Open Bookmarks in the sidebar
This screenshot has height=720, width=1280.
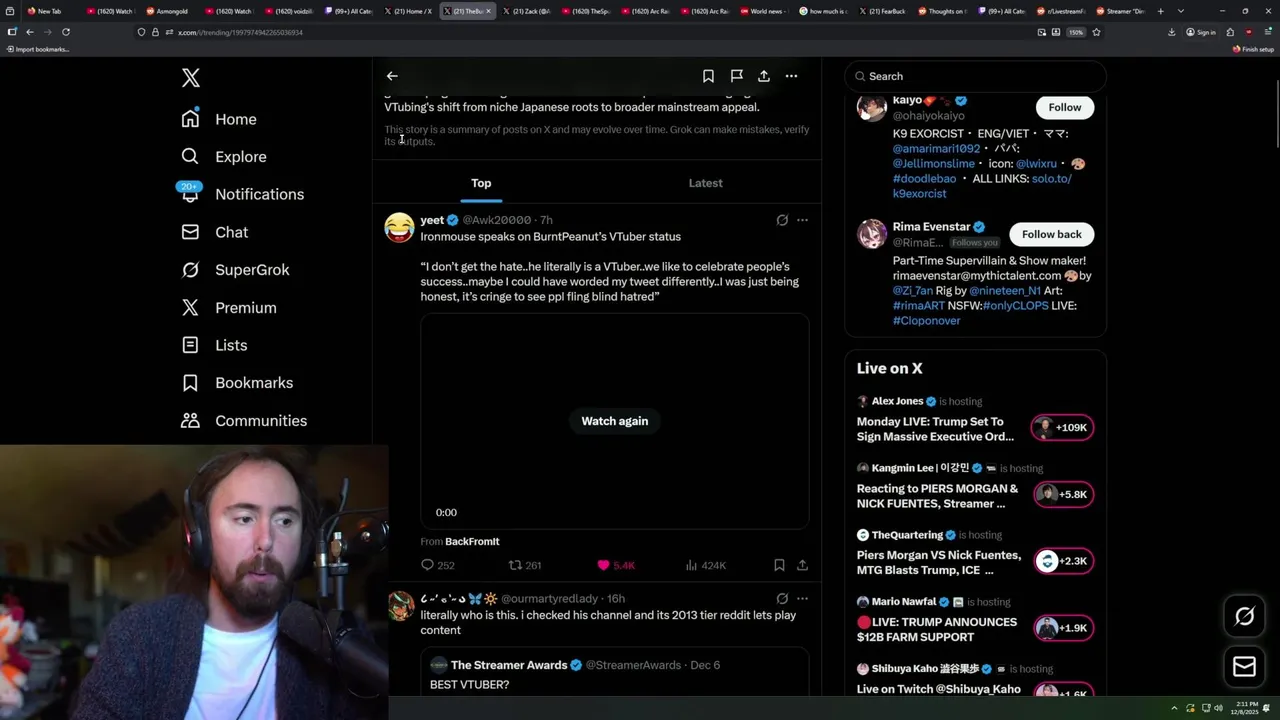pyautogui.click(x=236, y=383)
